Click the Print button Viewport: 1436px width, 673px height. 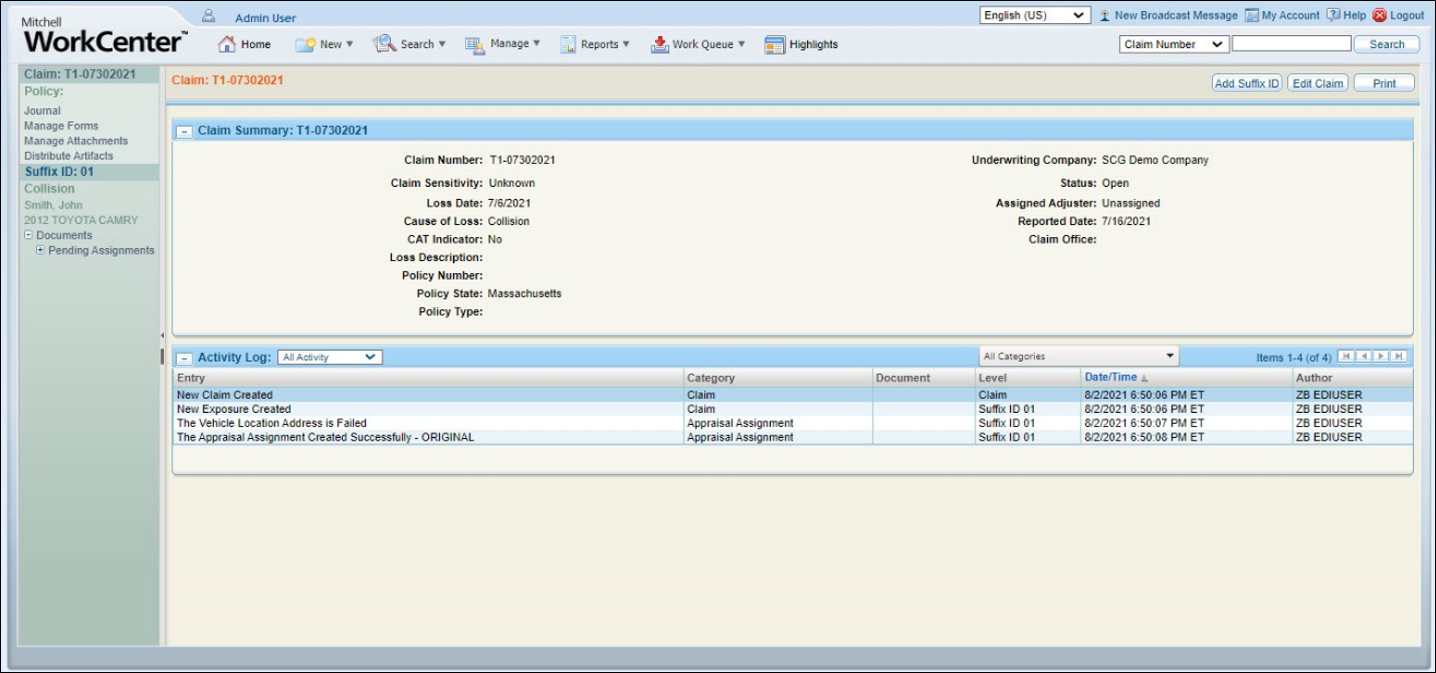pyautogui.click(x=1384, y=83)
